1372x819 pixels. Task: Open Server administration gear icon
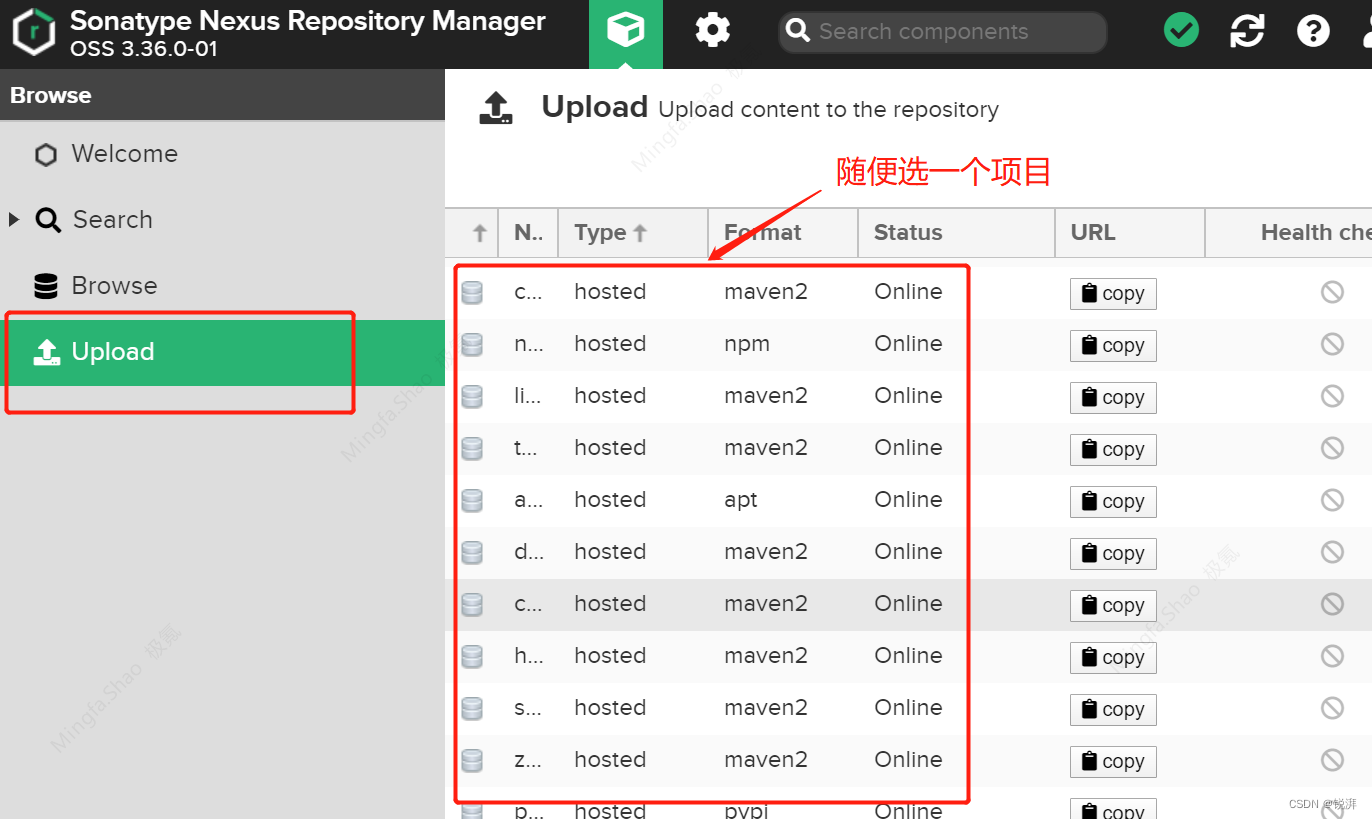[713, 31]
